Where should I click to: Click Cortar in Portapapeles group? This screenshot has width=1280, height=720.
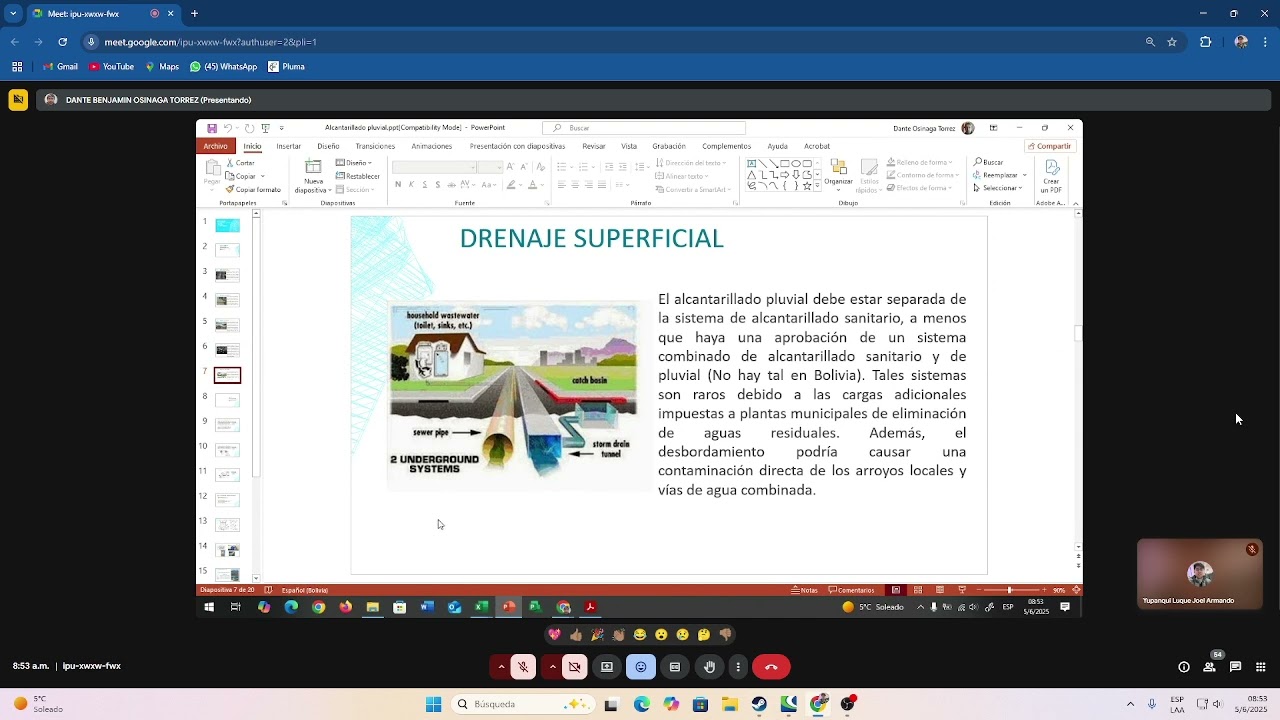coord(240,163)
